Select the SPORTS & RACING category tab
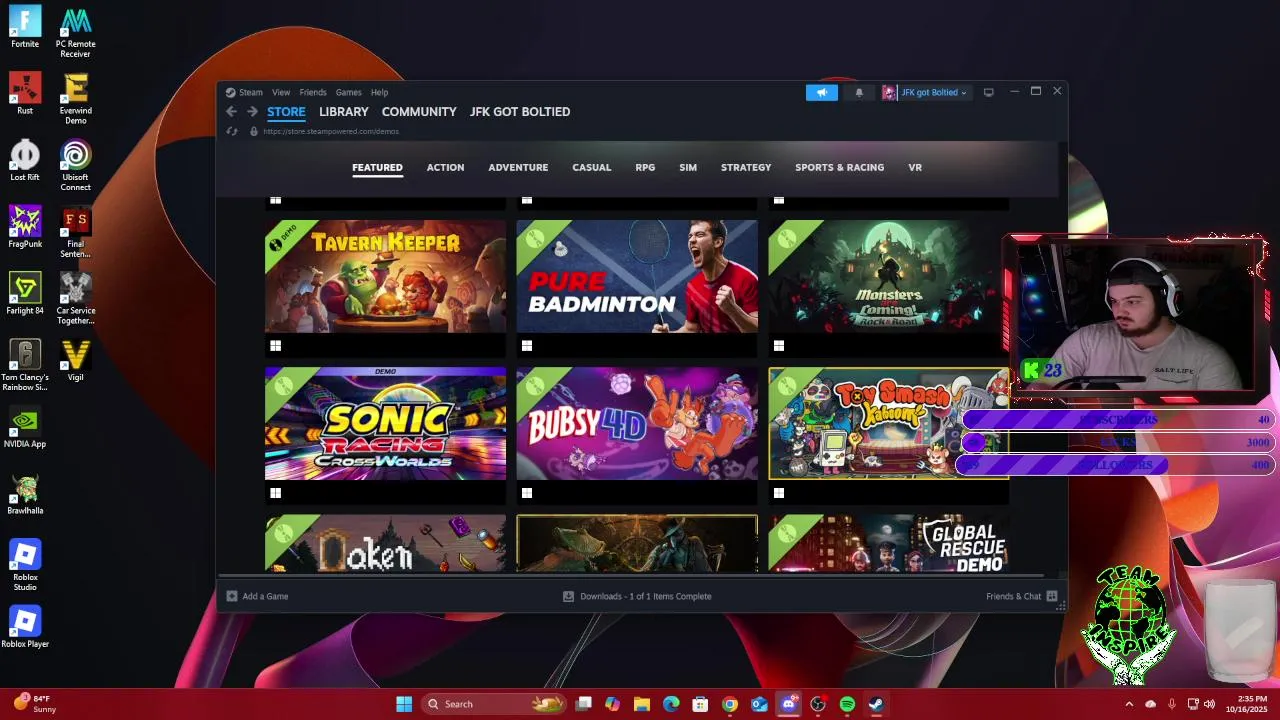 [x=839, y=168]
